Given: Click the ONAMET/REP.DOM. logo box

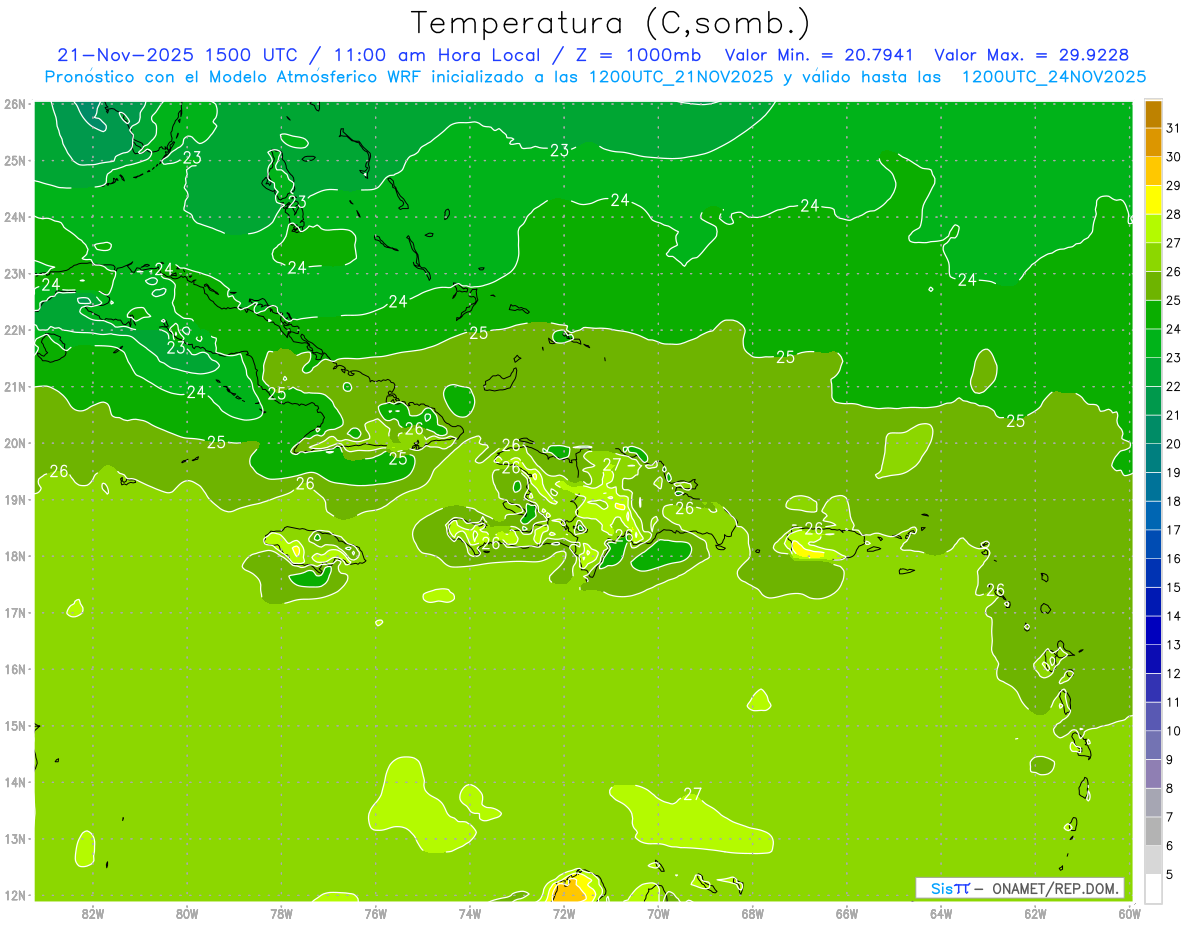Looking at the screenshot, I should pyautogui.click(x=1020, y=888).
